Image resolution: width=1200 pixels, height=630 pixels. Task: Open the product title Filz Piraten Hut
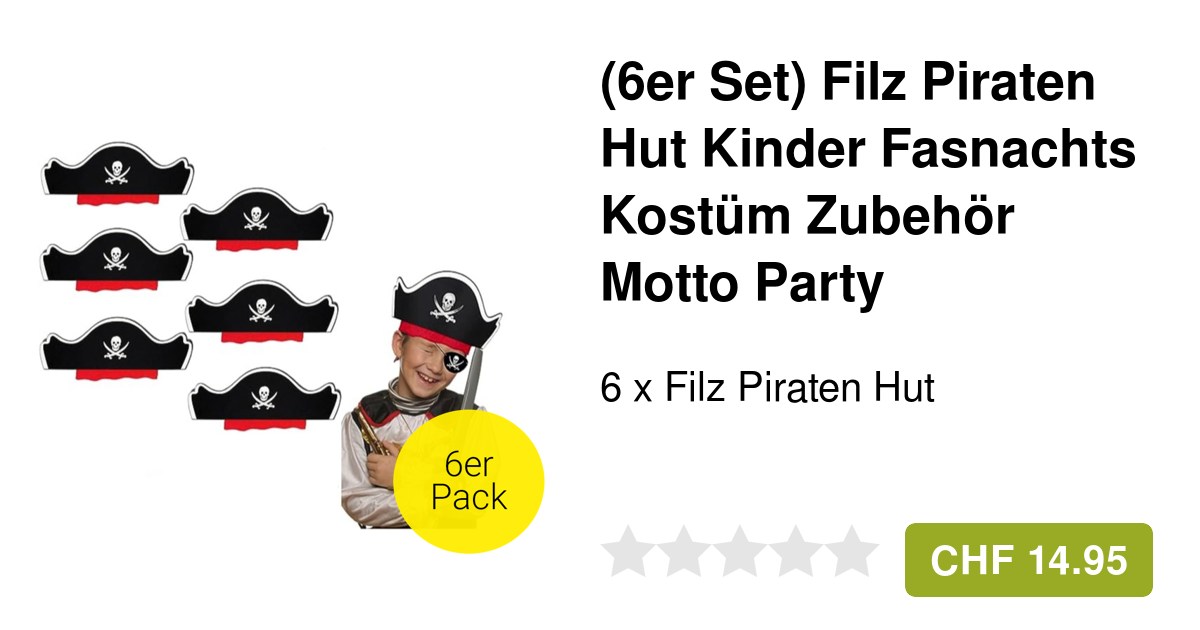coord(868,183)
